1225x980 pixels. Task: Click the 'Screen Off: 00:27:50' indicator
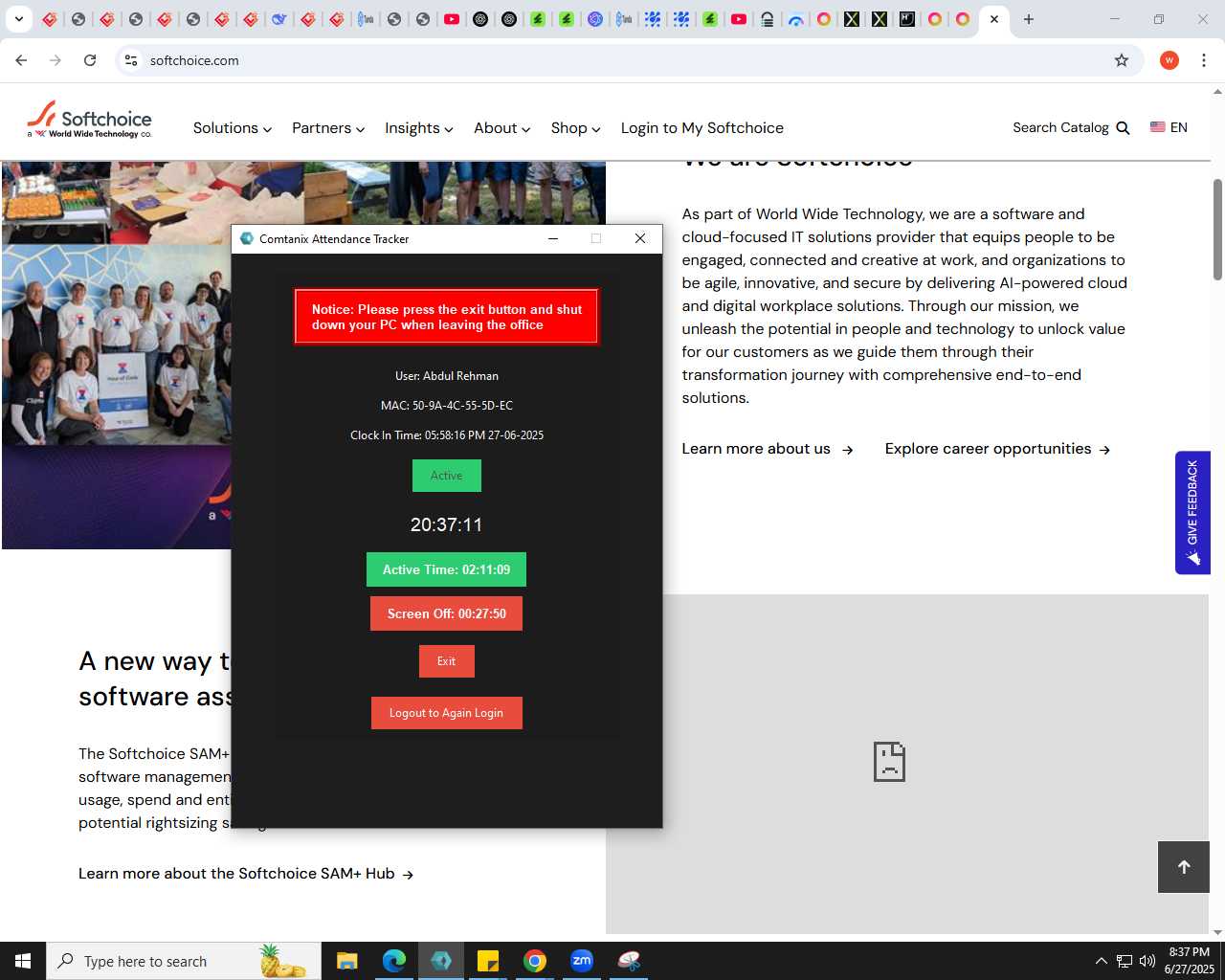click(x=446, y=613)
